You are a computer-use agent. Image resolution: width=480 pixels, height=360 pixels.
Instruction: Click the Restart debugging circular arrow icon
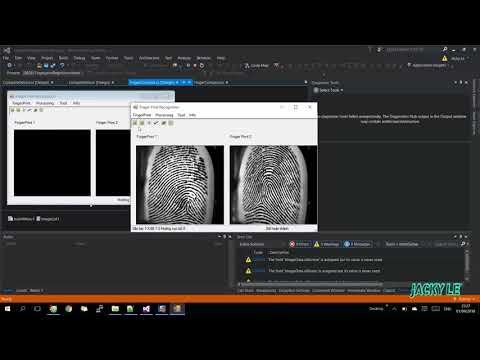click(x=202, y=65)
